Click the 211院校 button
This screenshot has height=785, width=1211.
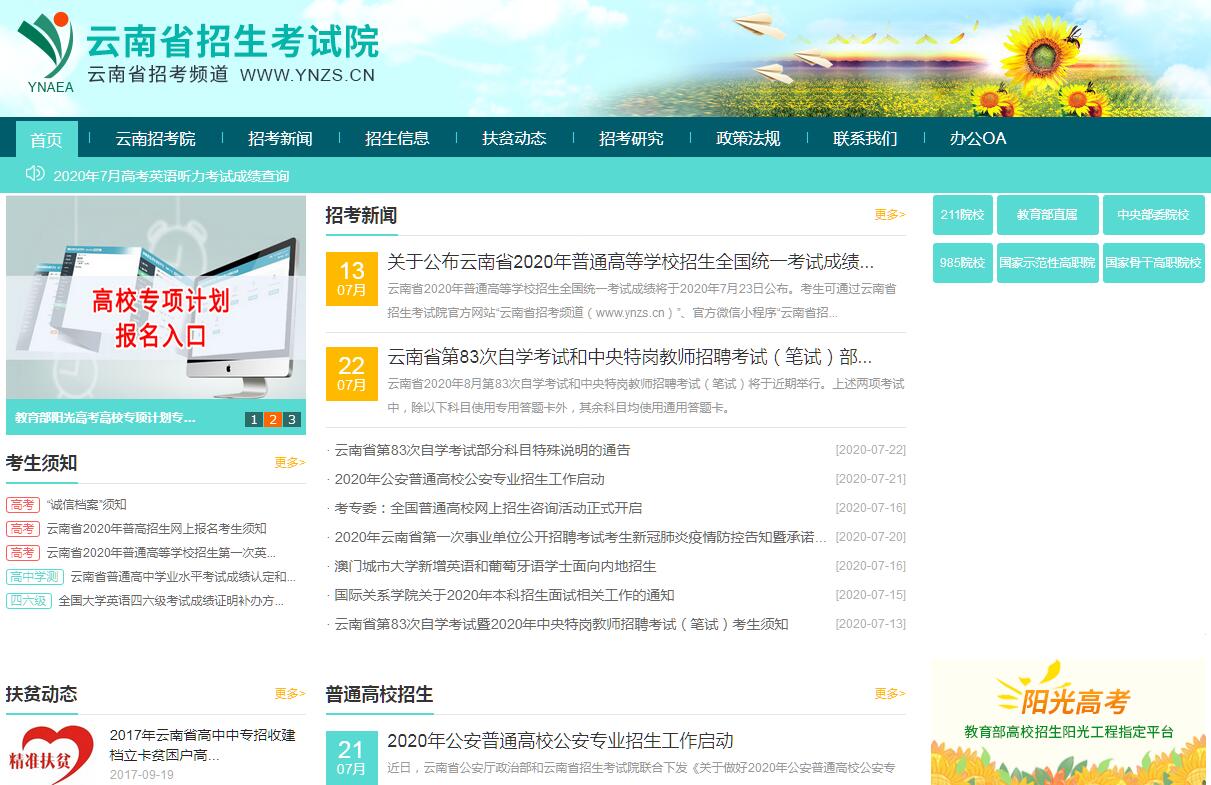pyautogui.click(x=962, y=215)
